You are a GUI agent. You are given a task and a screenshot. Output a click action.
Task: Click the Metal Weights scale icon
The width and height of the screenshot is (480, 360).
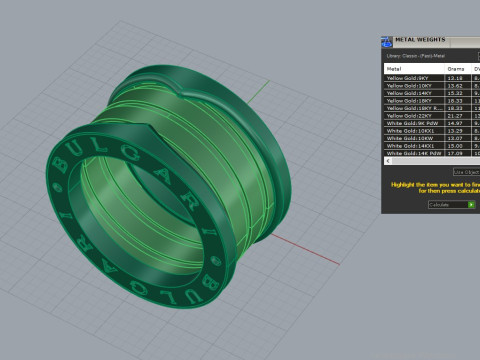point(387,42)
